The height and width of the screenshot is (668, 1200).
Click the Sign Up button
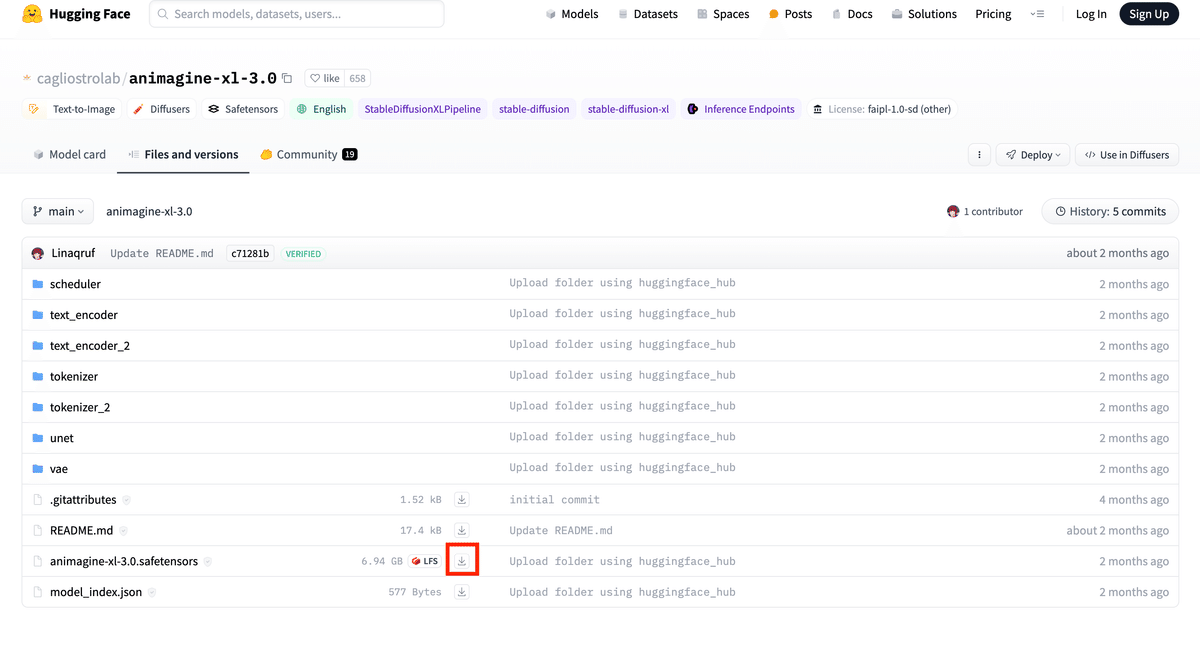tap(1149, 14)
